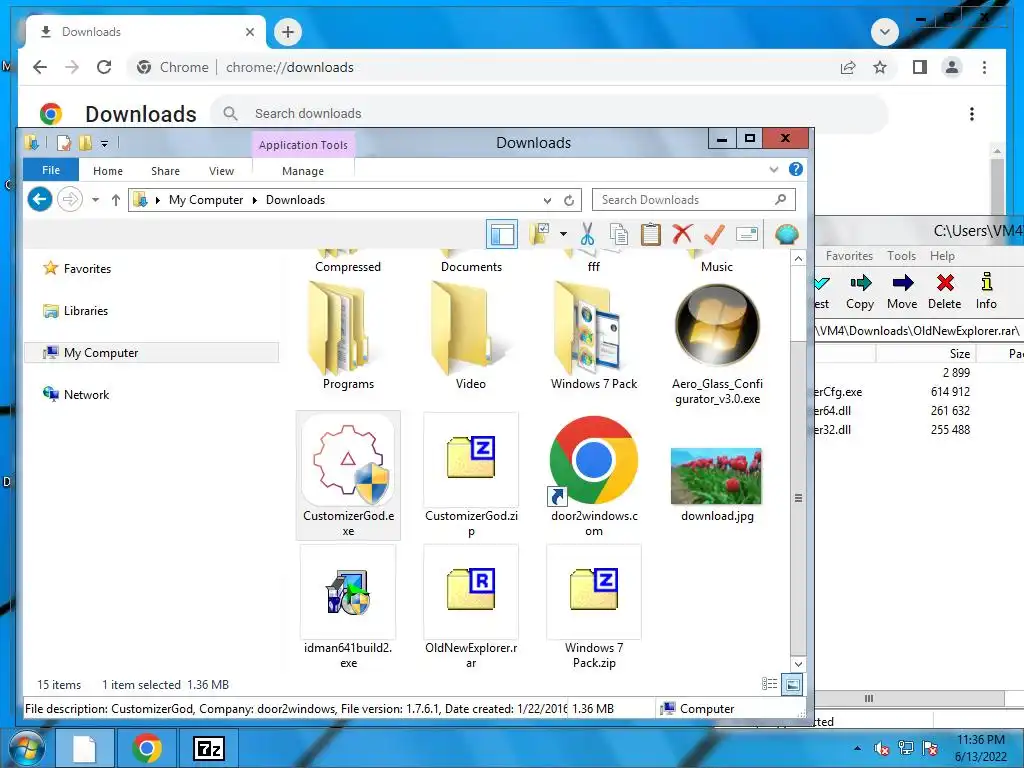Refresh the Downloads folder view

click(x=569, y=200)
